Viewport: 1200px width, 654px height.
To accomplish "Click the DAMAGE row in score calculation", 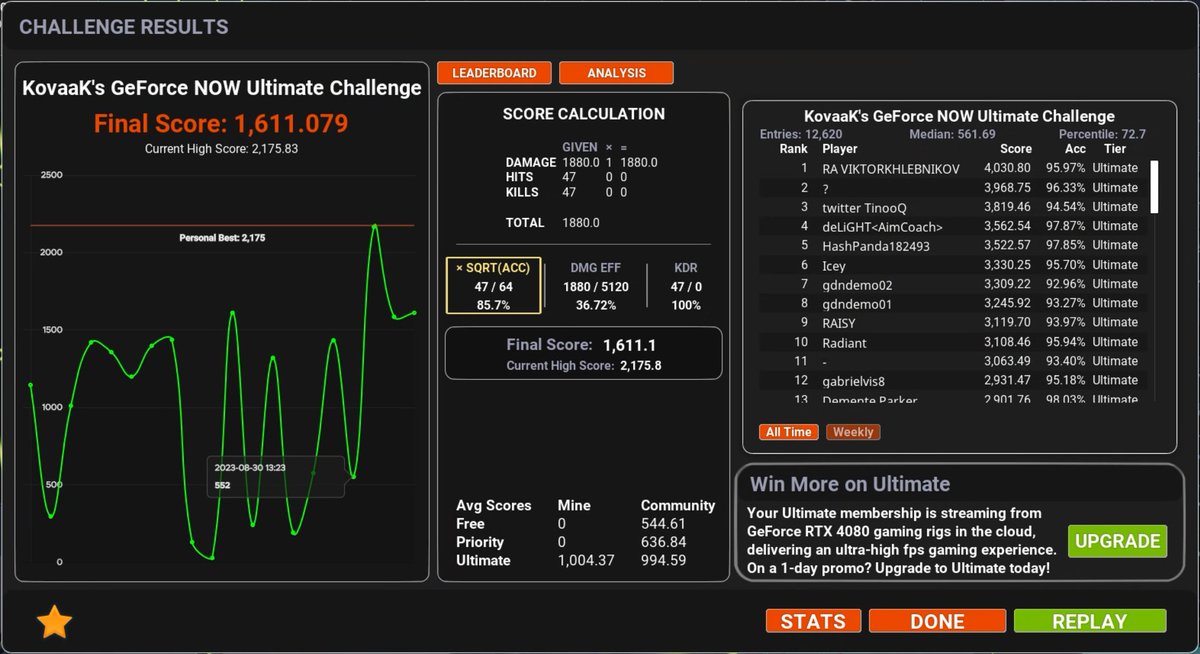I will tap(582, 162).
